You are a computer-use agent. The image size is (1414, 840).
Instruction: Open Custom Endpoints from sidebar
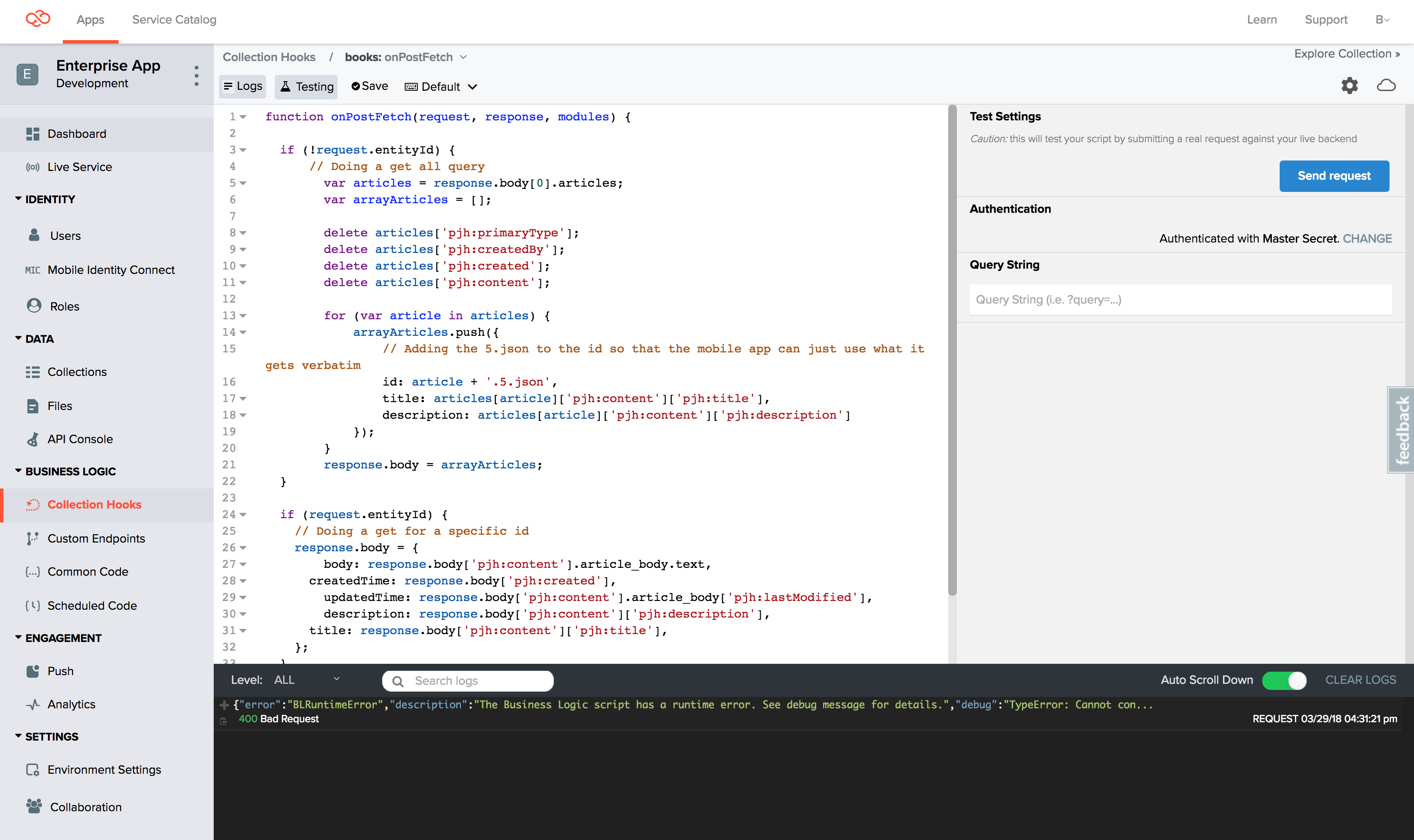coord(96,538)
